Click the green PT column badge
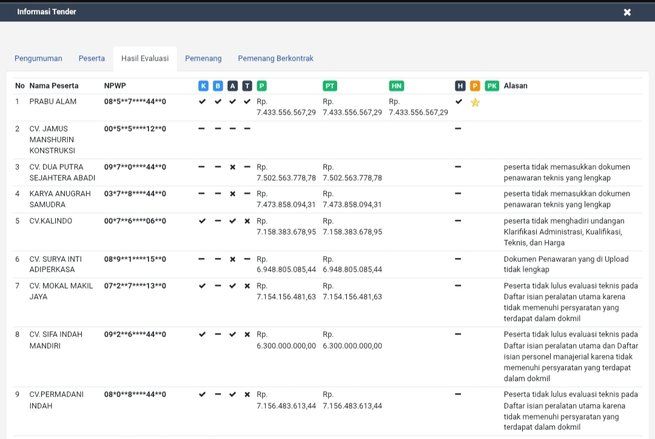This screenshot has width=655, height=439. (x=330, y=86)
